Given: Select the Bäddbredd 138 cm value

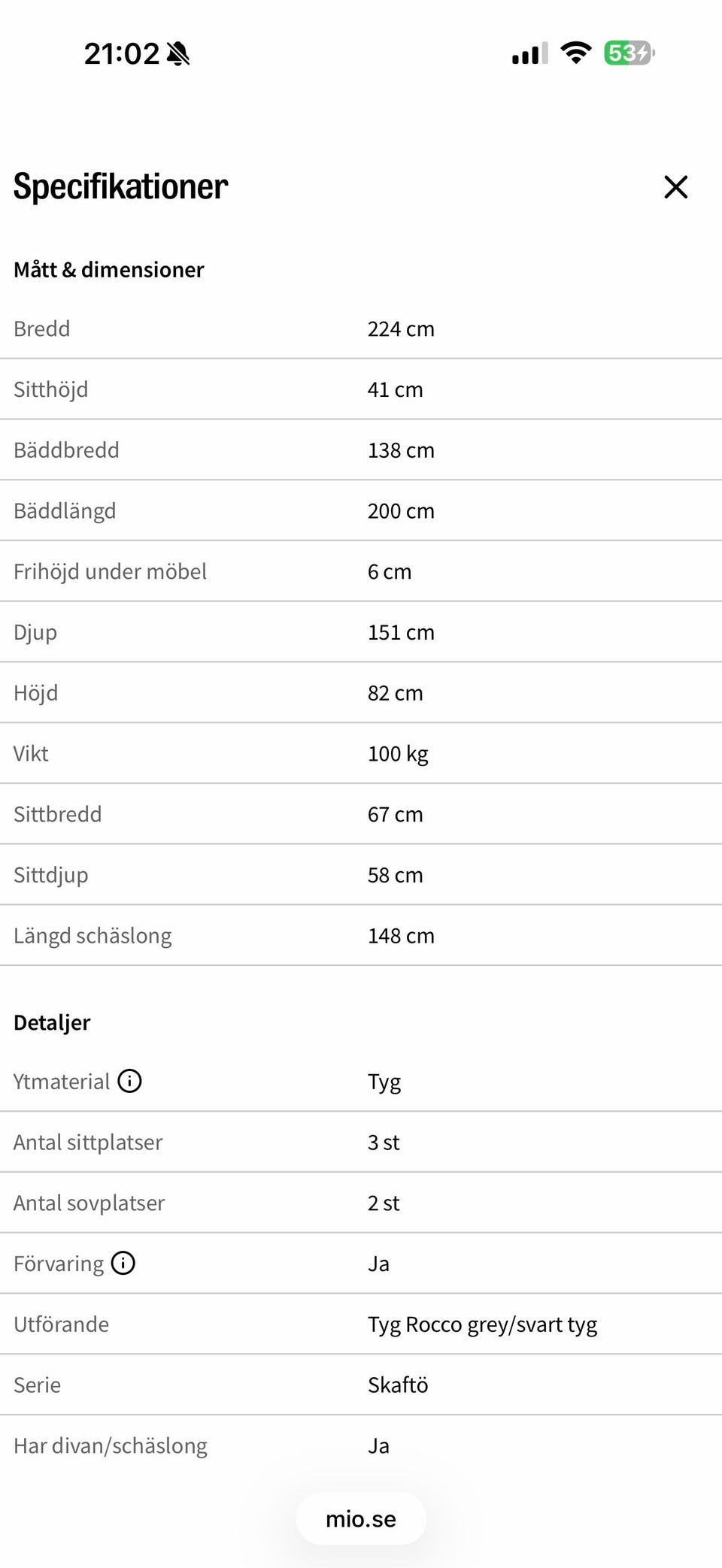Looking at the screenshot, I should pyautogui.click(x=401, y=450).
